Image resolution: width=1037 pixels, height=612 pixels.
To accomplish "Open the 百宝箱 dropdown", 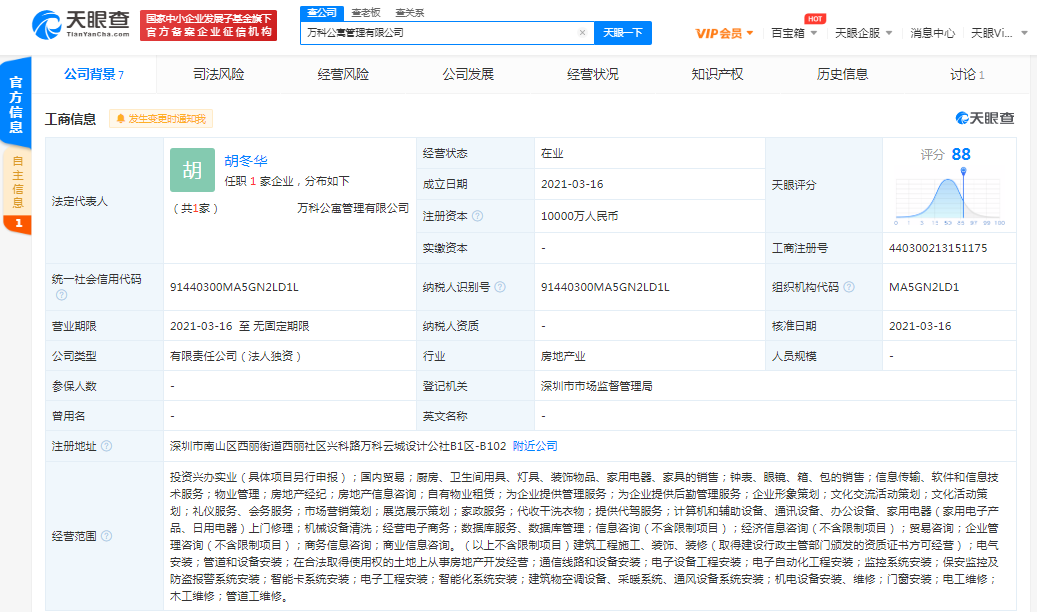I will pyautogui.click(x=794, y=33).
